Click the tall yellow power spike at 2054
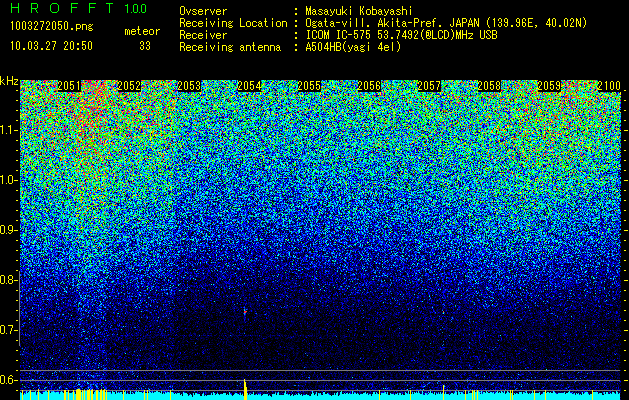629x400 pixels. pyautogui.click(x=245, y=389)
